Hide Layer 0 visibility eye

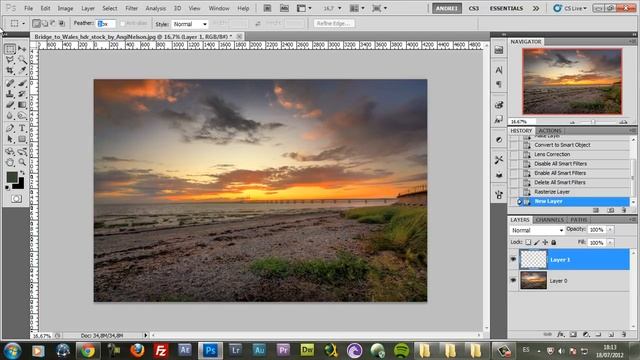[x=513, y=280]
